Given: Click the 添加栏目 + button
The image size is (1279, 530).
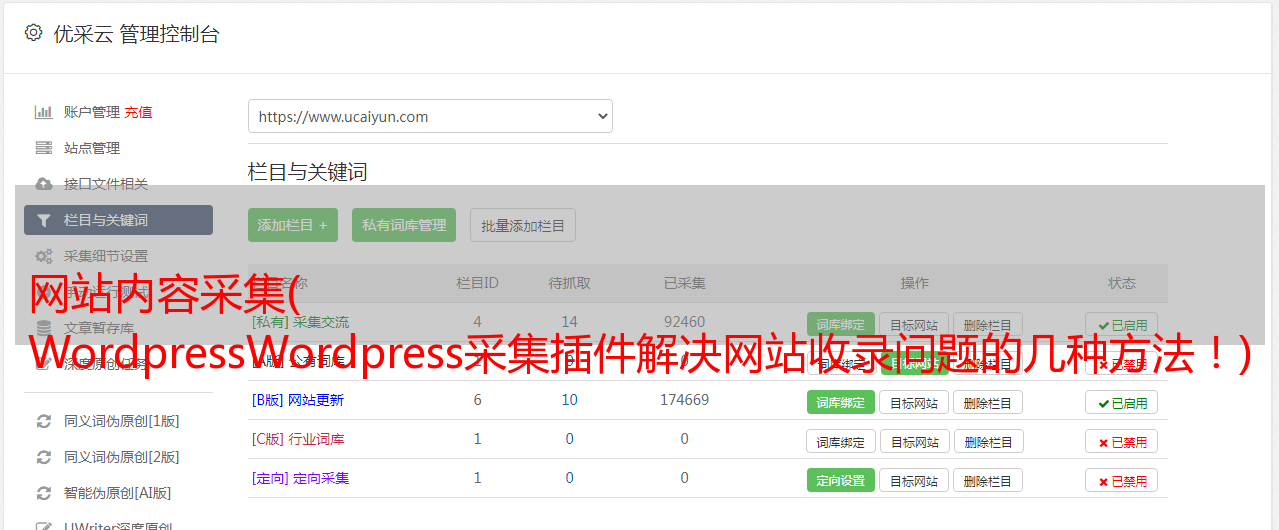Looking at the screenshot, I should [x=293, y=225].
